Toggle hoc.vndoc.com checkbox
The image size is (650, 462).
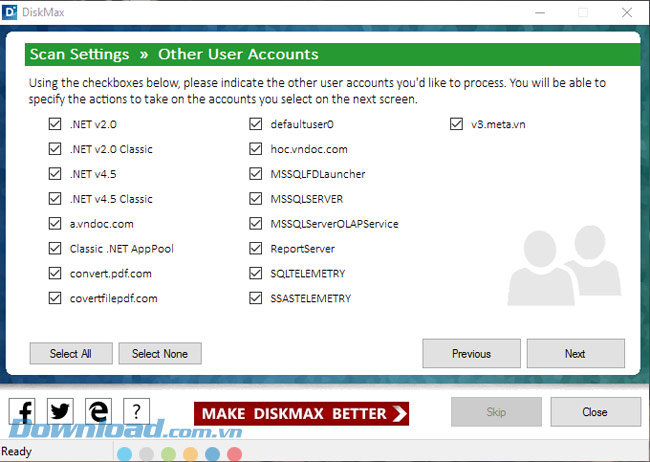255,149
